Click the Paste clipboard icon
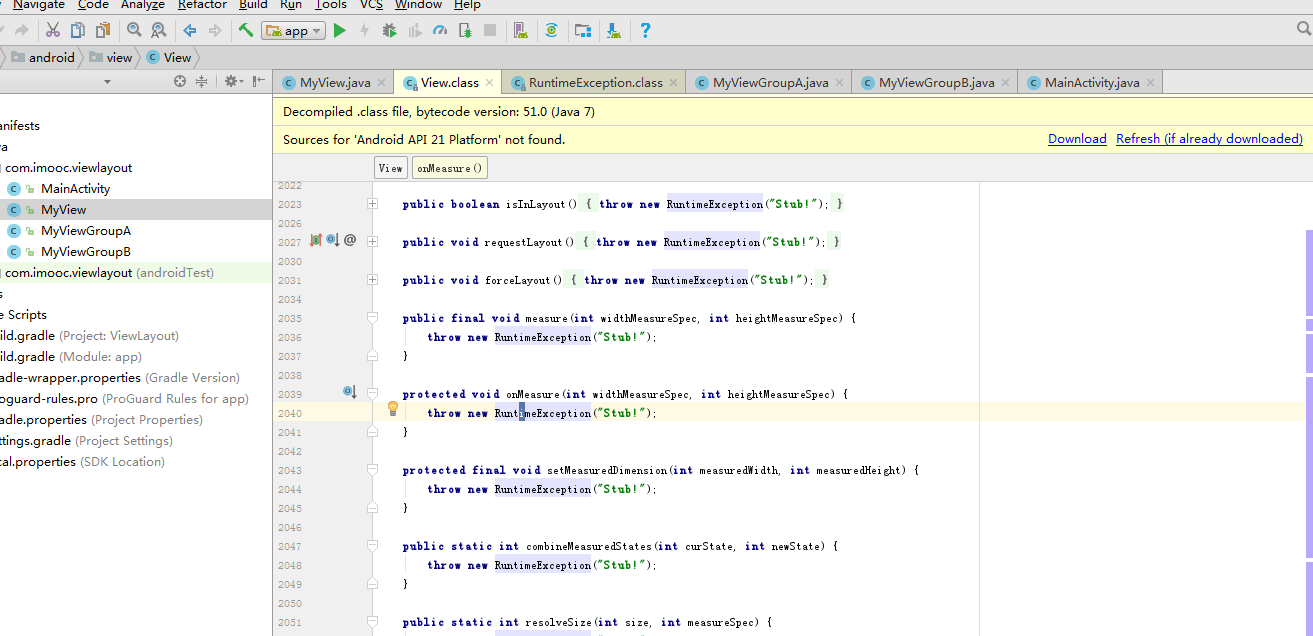The height and width of the screenshot is (636, 1313). click(101, 31)
